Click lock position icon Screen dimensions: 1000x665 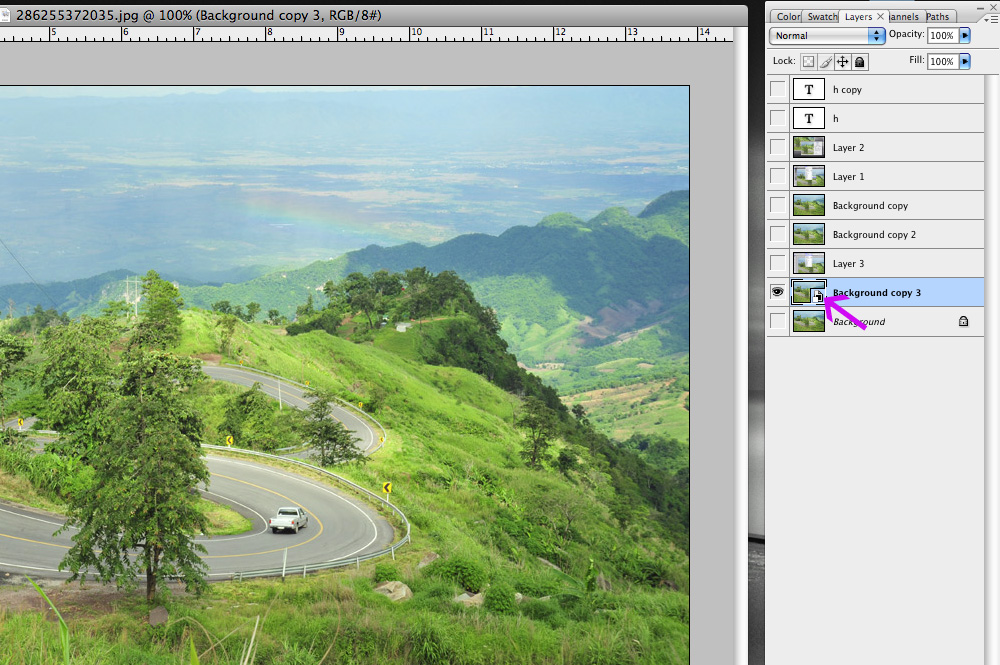tap(843, 62)
